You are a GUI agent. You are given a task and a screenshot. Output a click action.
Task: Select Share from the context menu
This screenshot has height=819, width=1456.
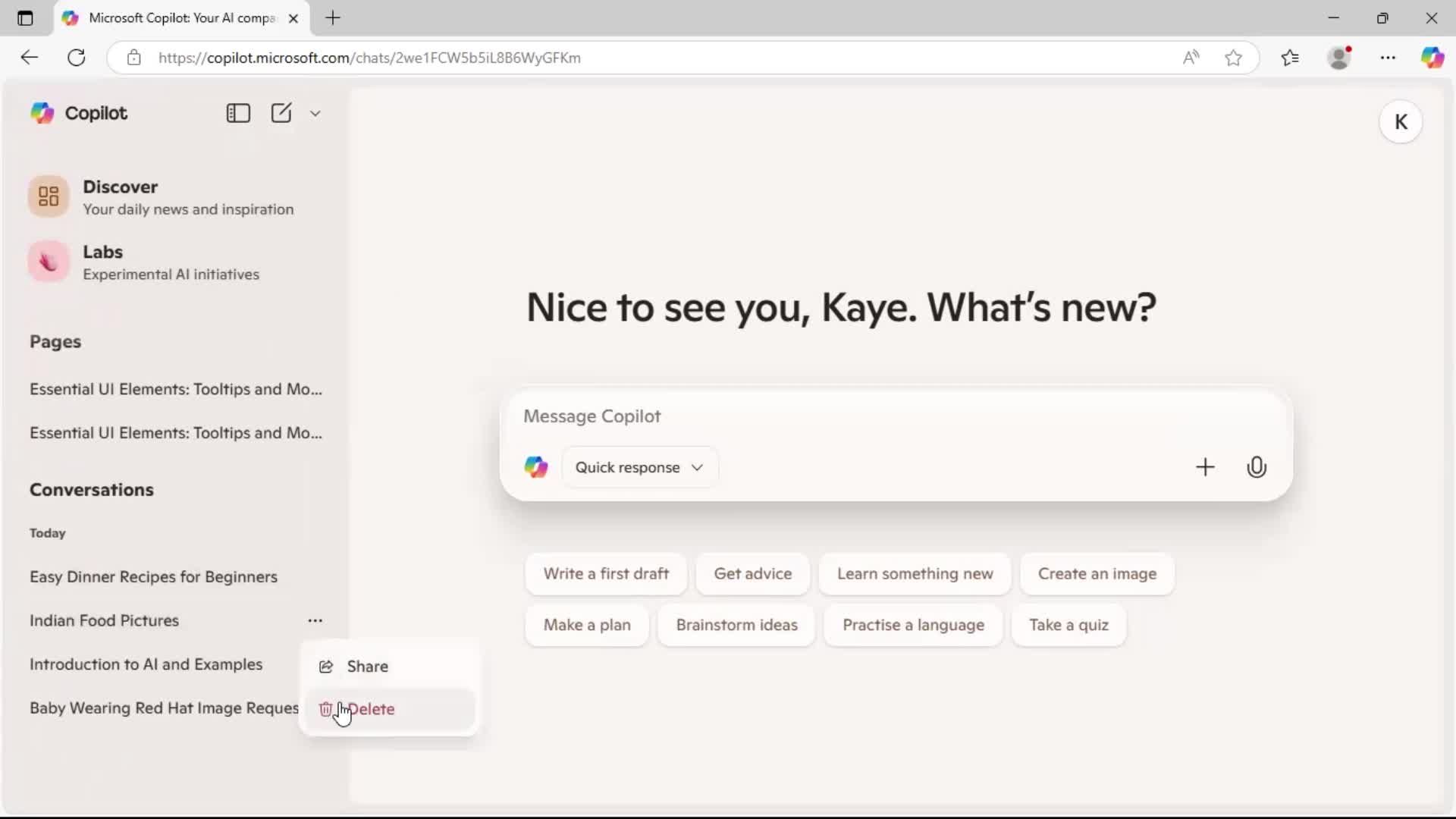367,667
